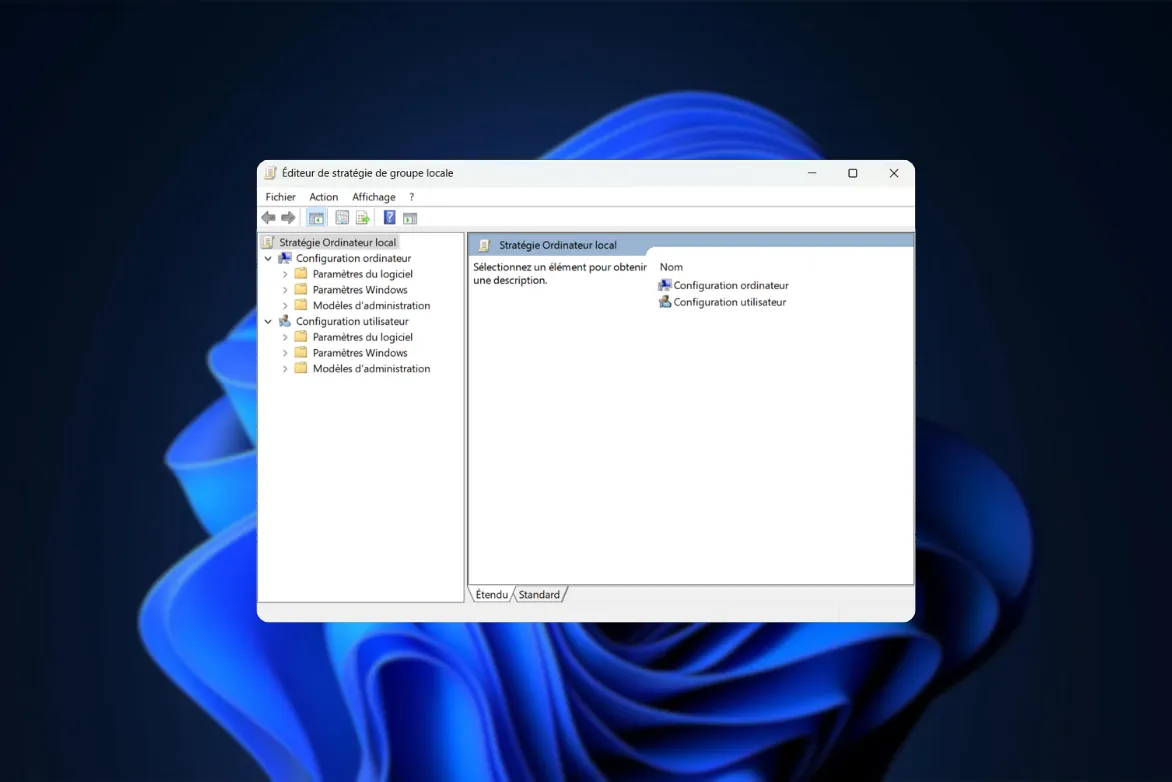Click the Nom column header
1172x782 pixels.
[x=671, y=267]
